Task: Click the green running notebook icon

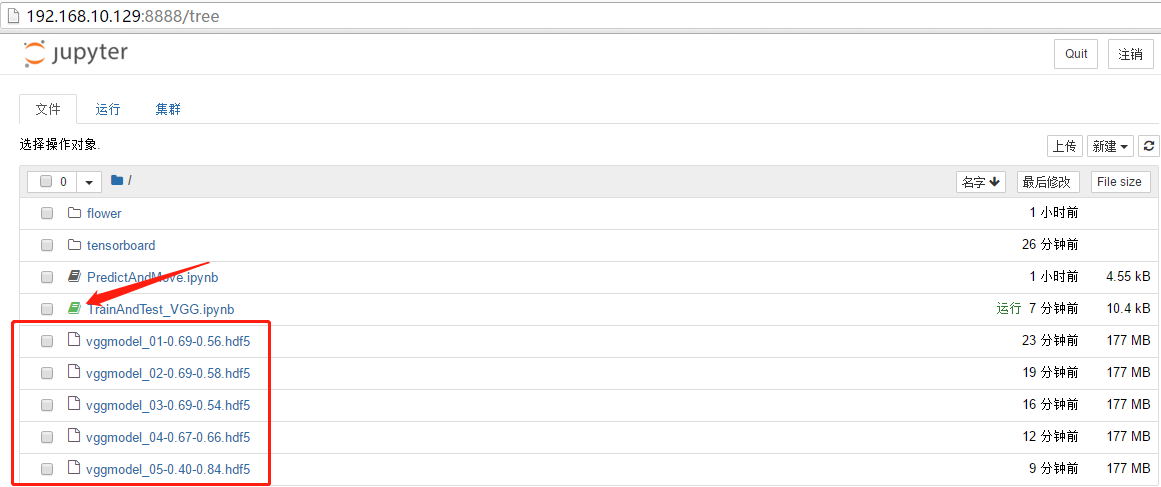Action: (x=74, y=309)
